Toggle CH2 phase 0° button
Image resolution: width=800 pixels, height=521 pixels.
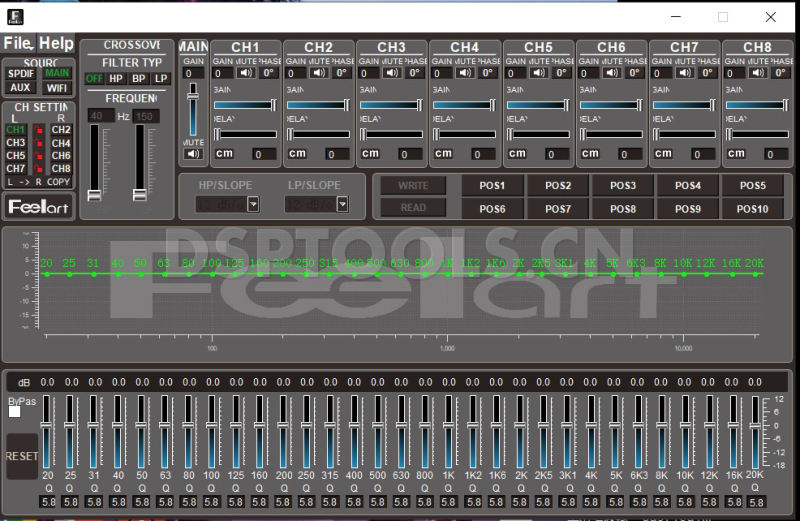click(341, 73)
